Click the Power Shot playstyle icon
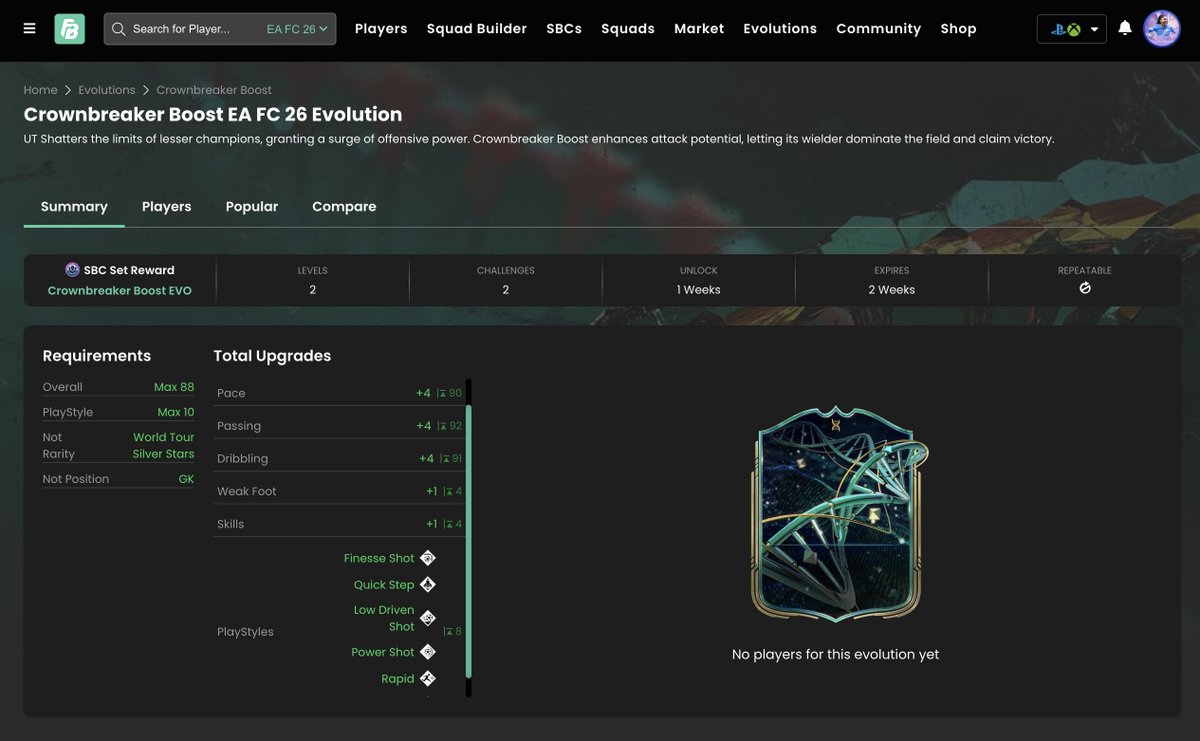This screenshot has height=741, width=1200. tap(428, 652)
